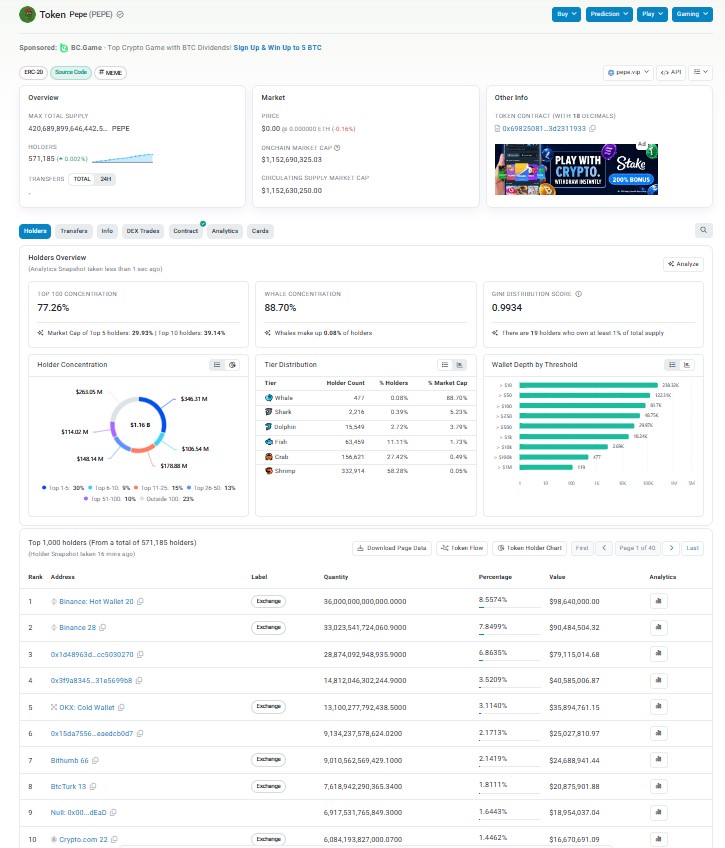The width and height of the screenshot is (725, 848).
Task: Open analytics for BtcTurk 13
Action: pos(659,786)
